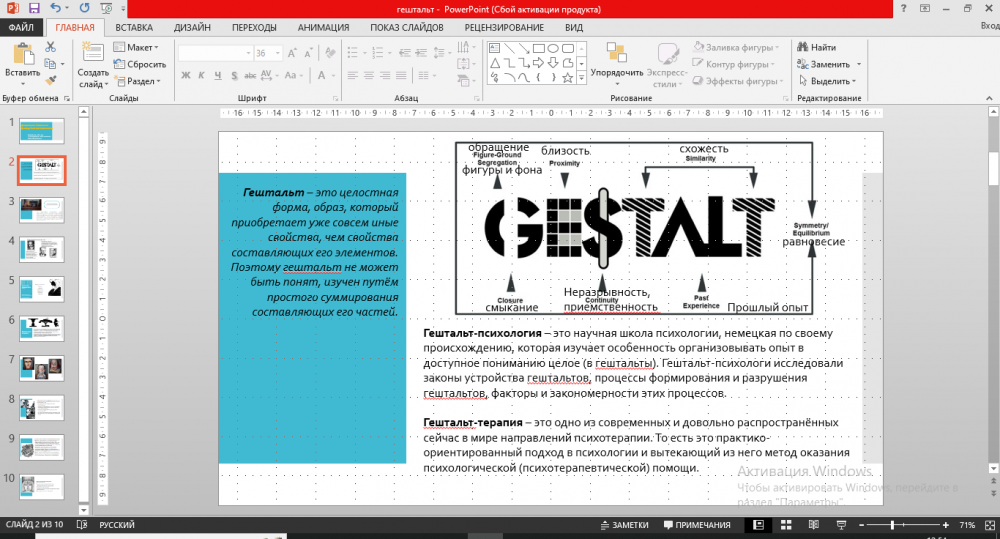Image resolution: width=1000 pixels, height=539 pixels.
Task: Click the Save icon in quick access toolbar
Action: coord(33,8)
